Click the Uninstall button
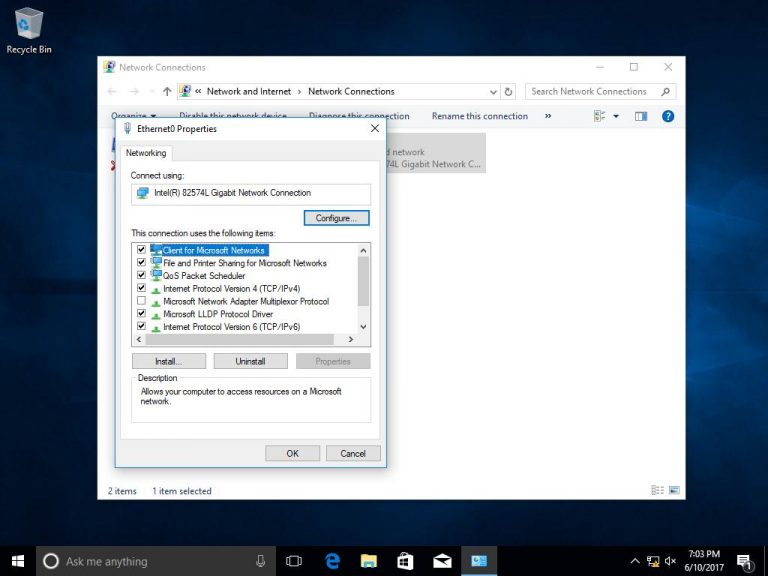 click(251, 361)
